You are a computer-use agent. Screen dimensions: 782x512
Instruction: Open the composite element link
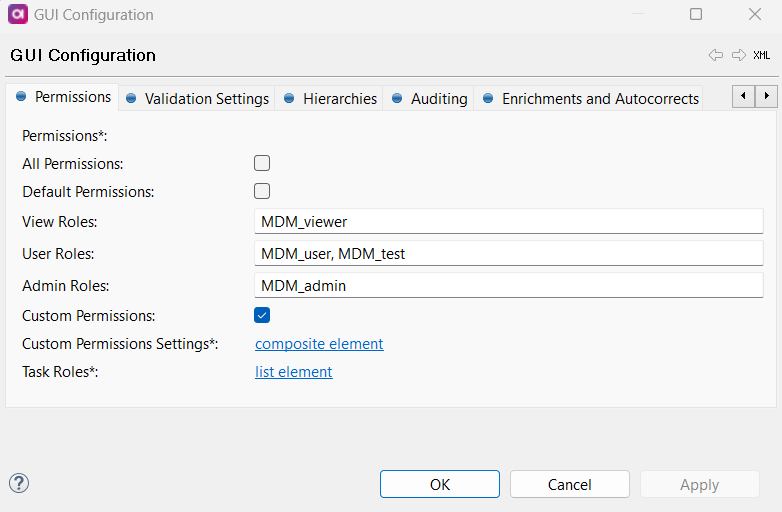(x=319, y=344)
